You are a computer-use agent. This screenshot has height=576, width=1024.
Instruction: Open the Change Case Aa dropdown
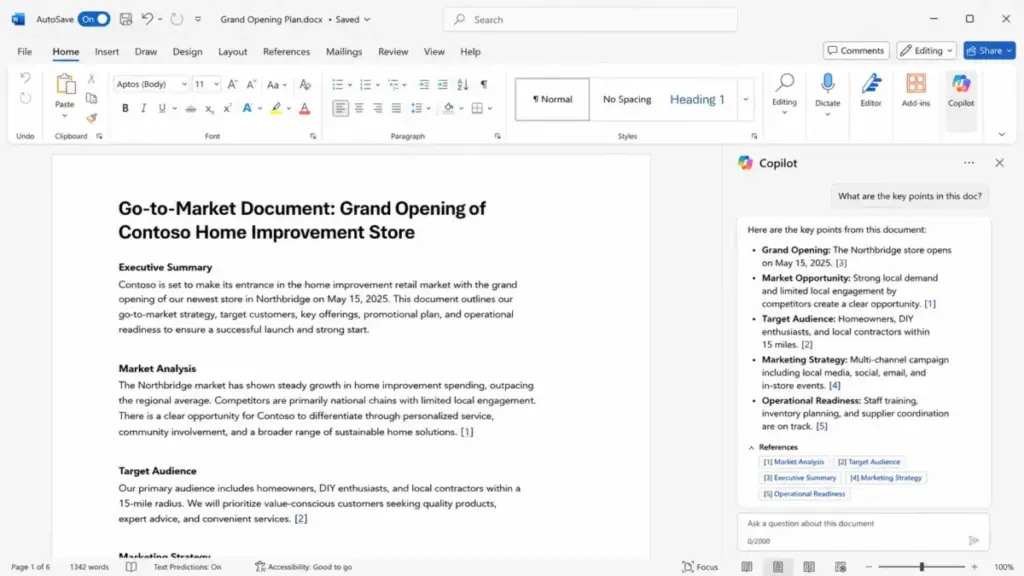(x=277, y=84)
